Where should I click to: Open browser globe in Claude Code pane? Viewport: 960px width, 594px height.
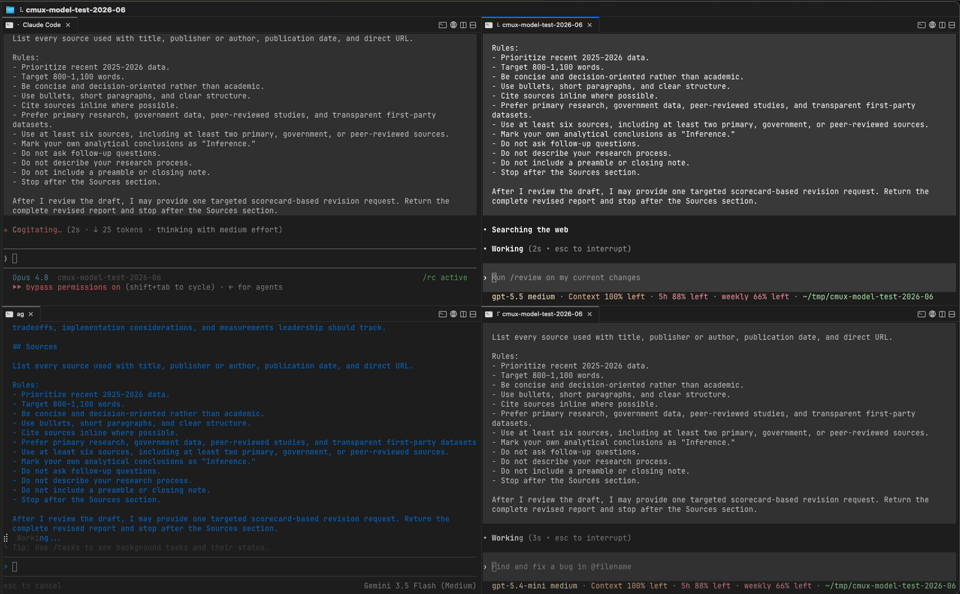coord(454,25)
